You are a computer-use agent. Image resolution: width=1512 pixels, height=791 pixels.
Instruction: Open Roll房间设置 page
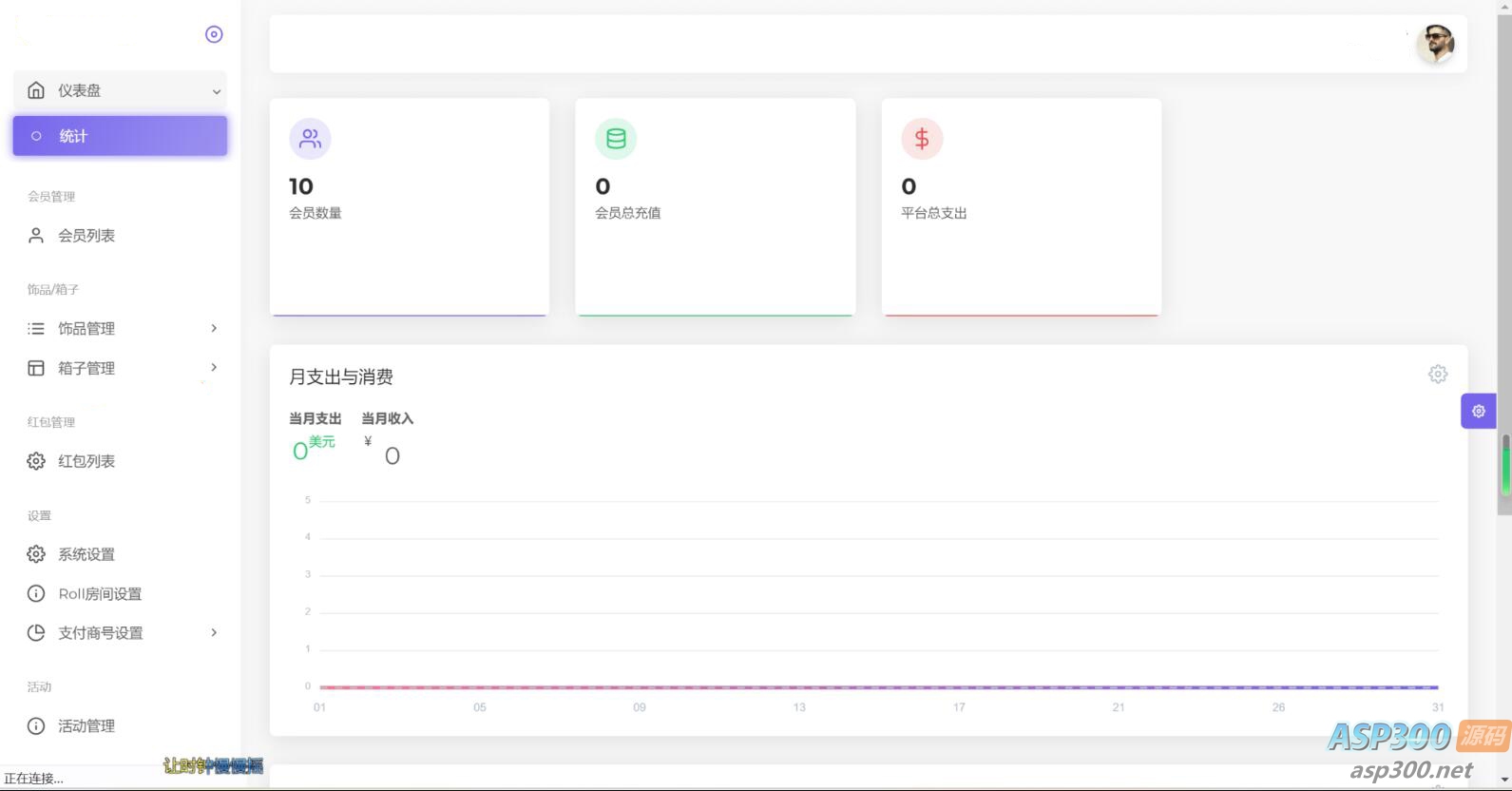pyautogui.click(x=100, y=594)
